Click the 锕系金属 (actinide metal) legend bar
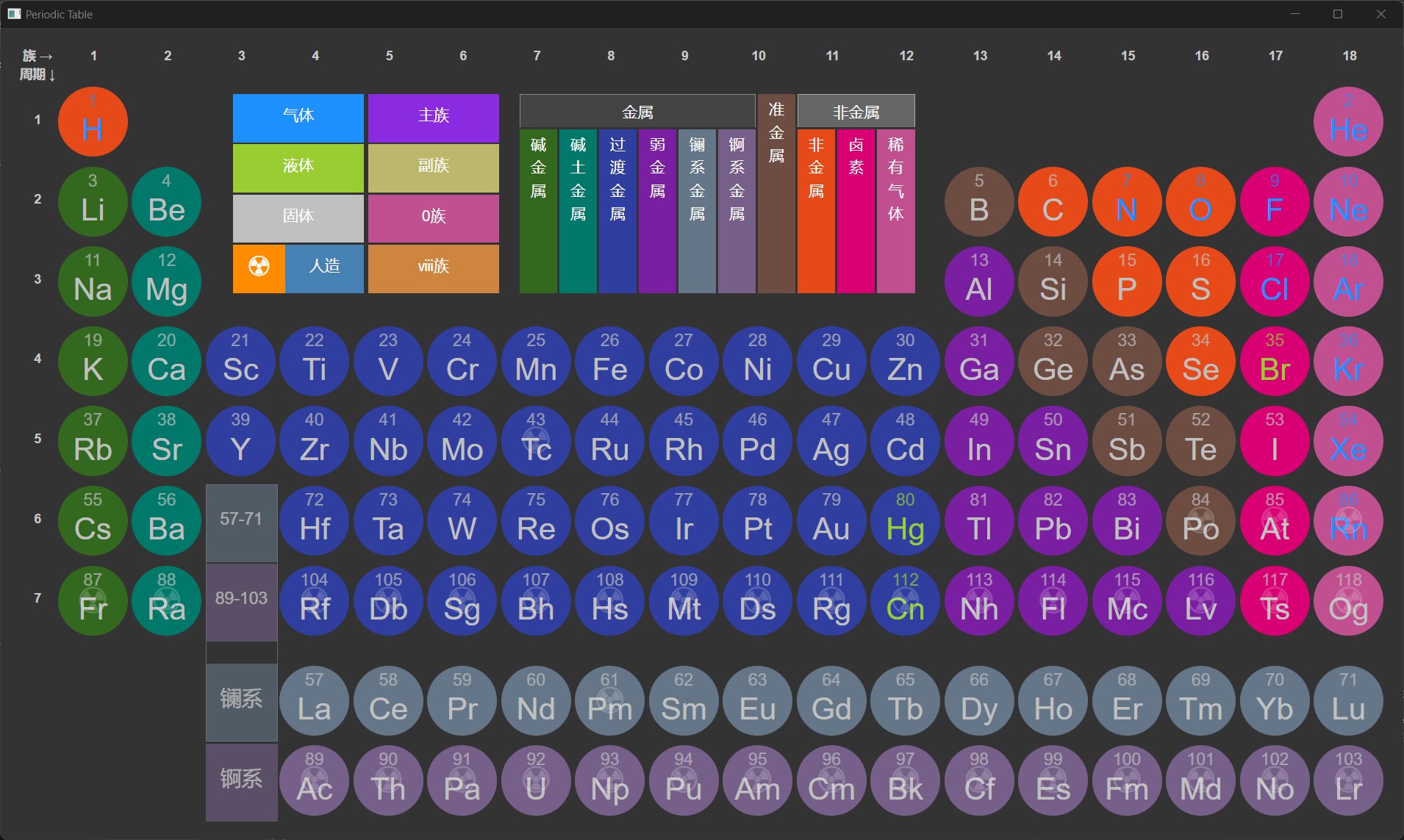Viewport: 1404px width, 840px height. tap(737, 211)
